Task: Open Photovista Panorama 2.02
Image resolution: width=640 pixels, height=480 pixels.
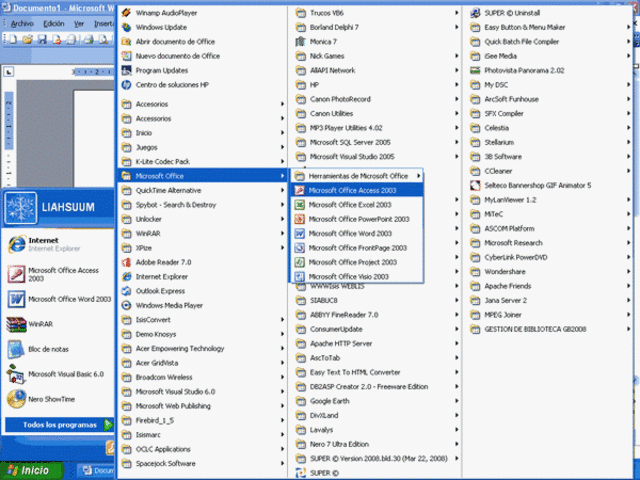Action: pos(549,70)
